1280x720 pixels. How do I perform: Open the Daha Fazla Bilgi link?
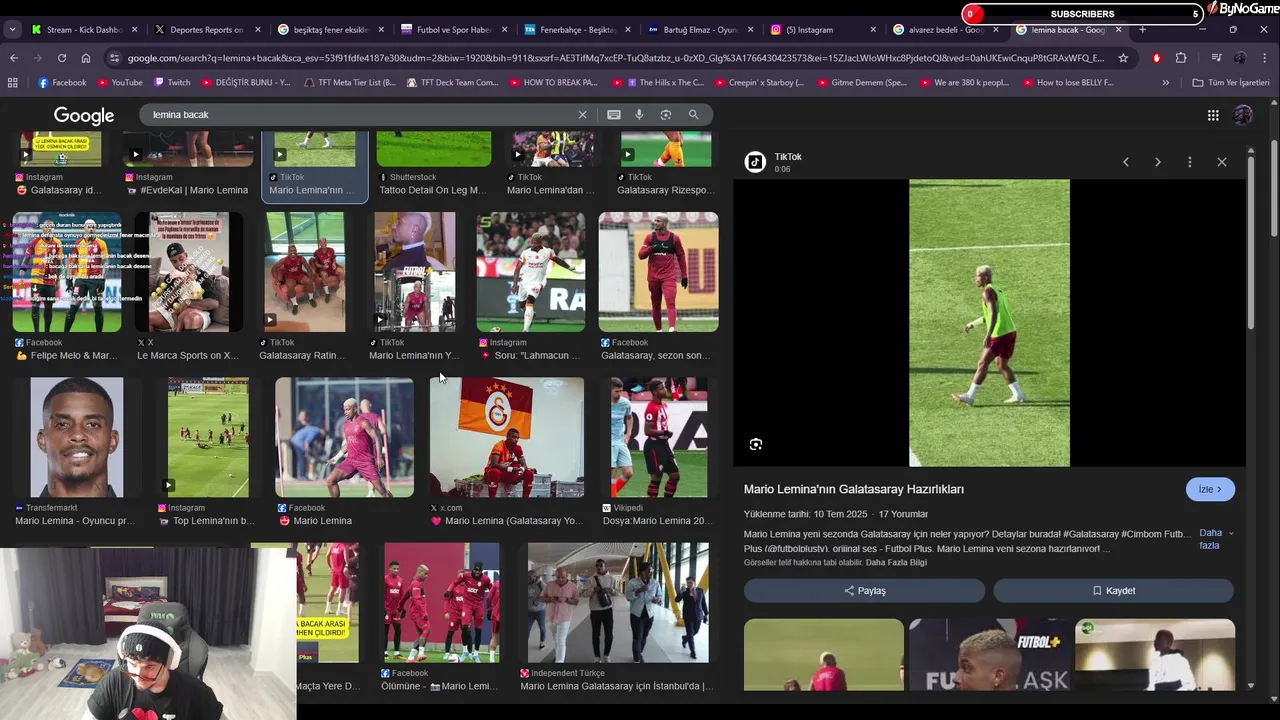896,563
